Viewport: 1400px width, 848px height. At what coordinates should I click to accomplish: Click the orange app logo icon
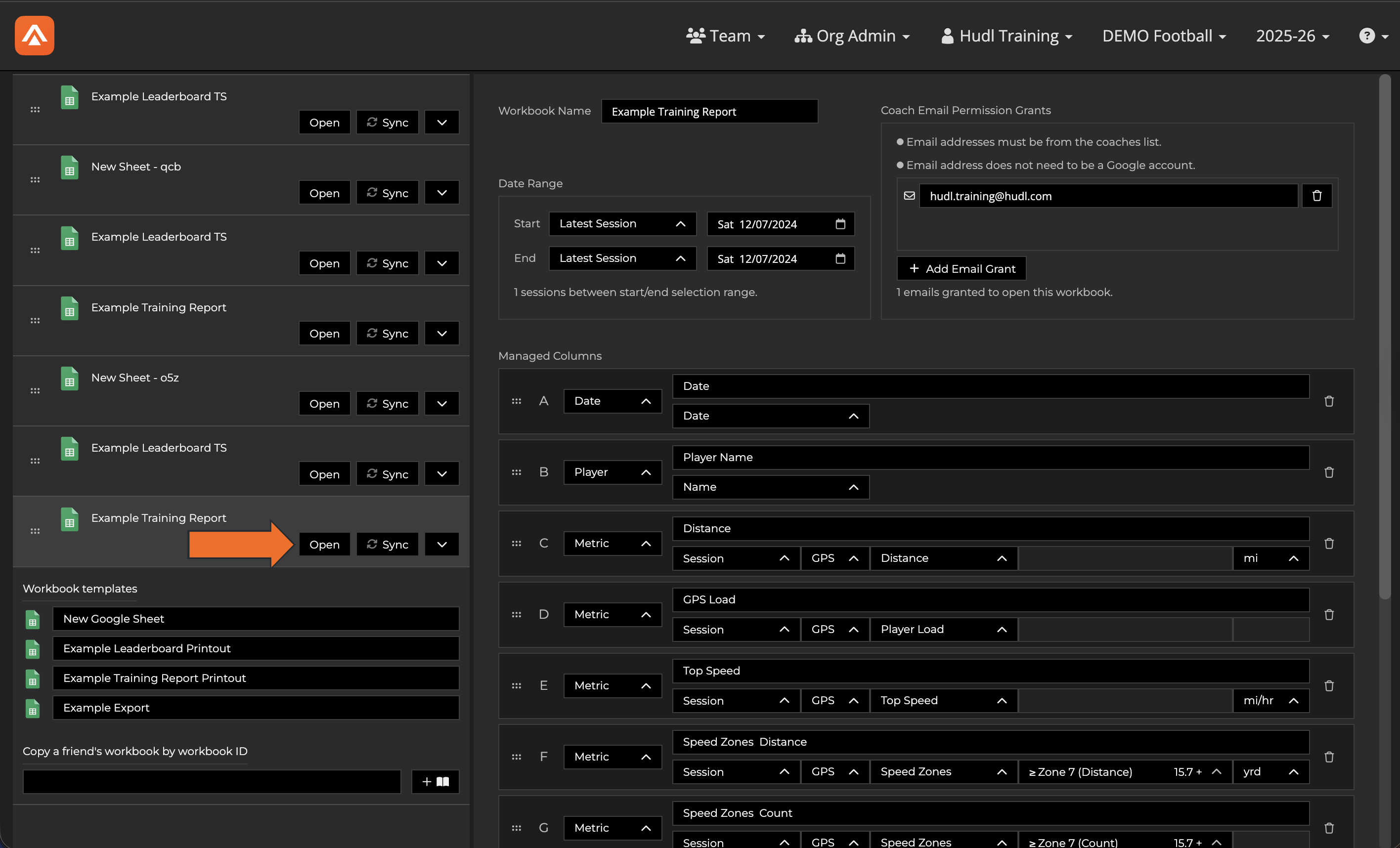pos(35,35)
